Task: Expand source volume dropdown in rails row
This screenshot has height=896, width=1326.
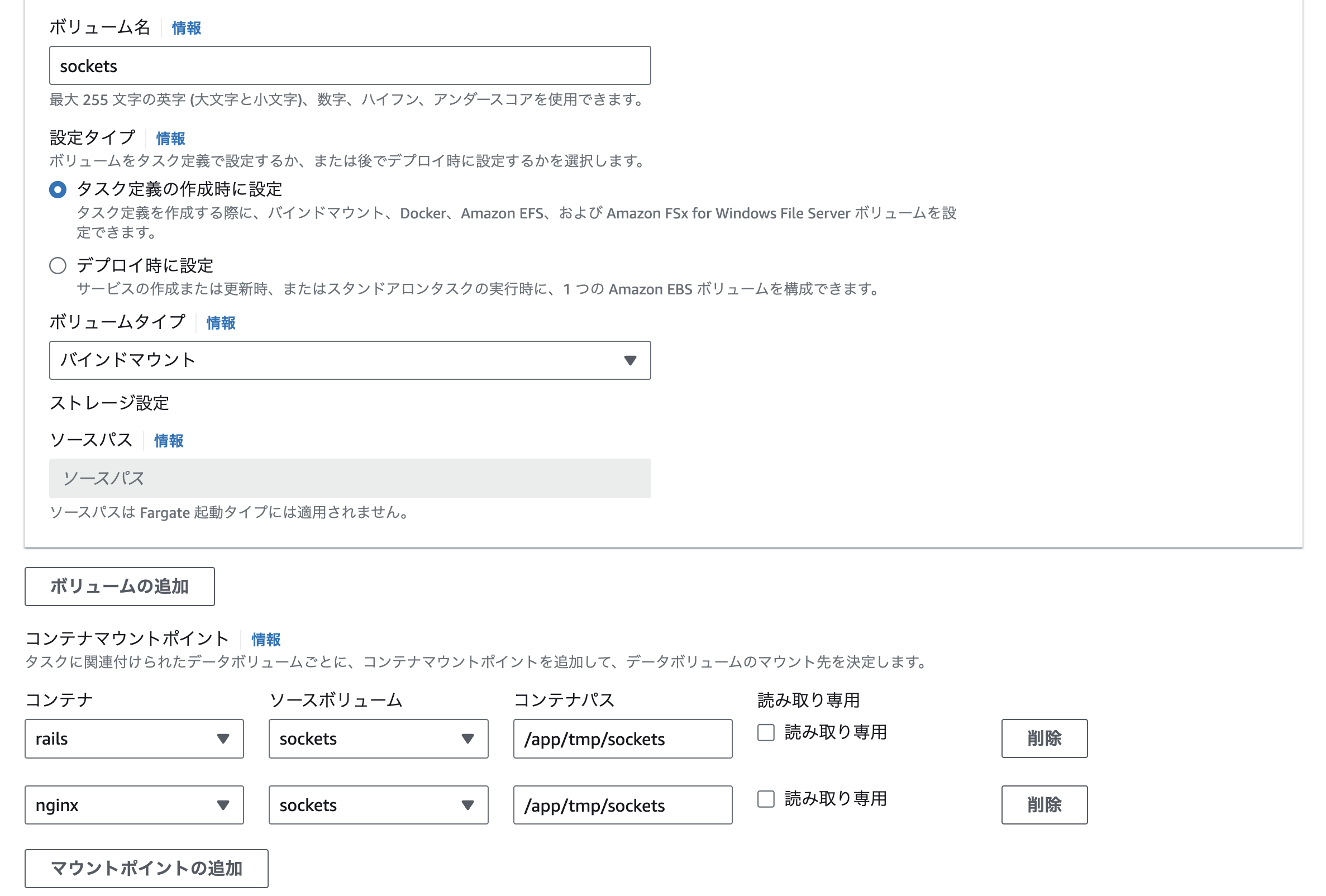Action: tap(378, 738)
